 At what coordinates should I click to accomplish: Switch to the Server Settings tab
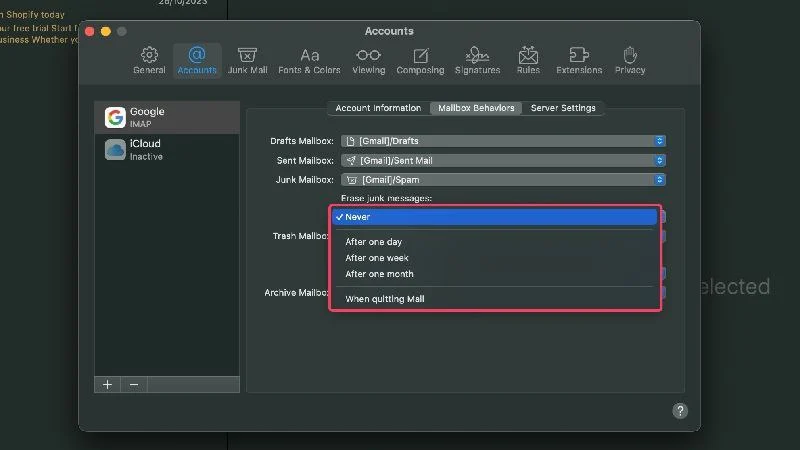563,108
